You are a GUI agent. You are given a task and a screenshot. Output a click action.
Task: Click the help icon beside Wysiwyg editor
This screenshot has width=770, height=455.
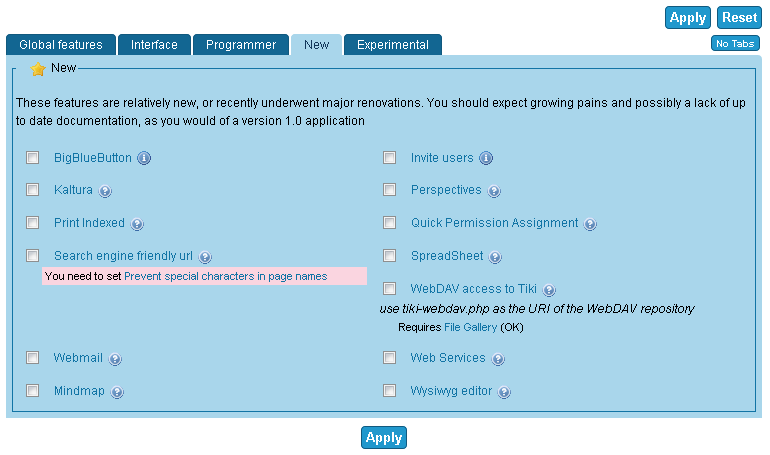click(504, 392)
